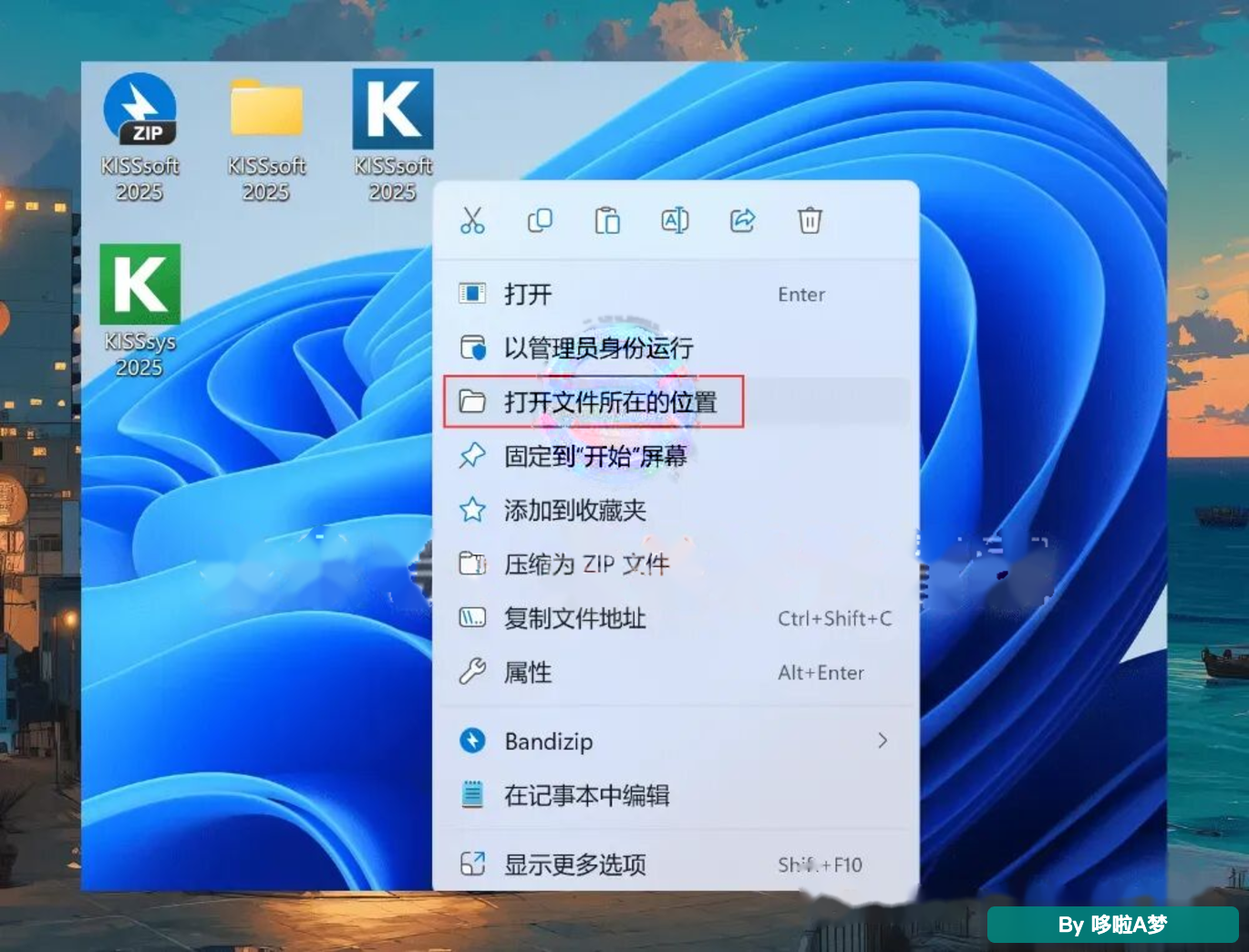This screenshot has width=1249, height=952.
Task: Click the Rename icon in context menu
Action: coord(675,221)
